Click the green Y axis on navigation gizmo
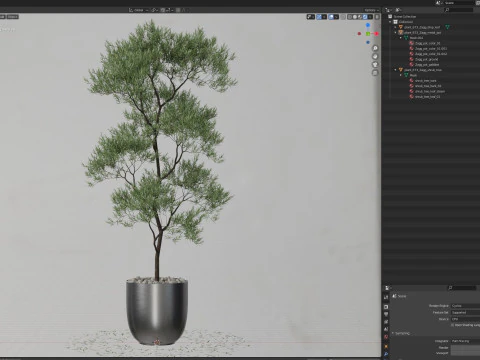Image resolution: width=480 pixels, height=360 pixels. click(x=368, y=34)
